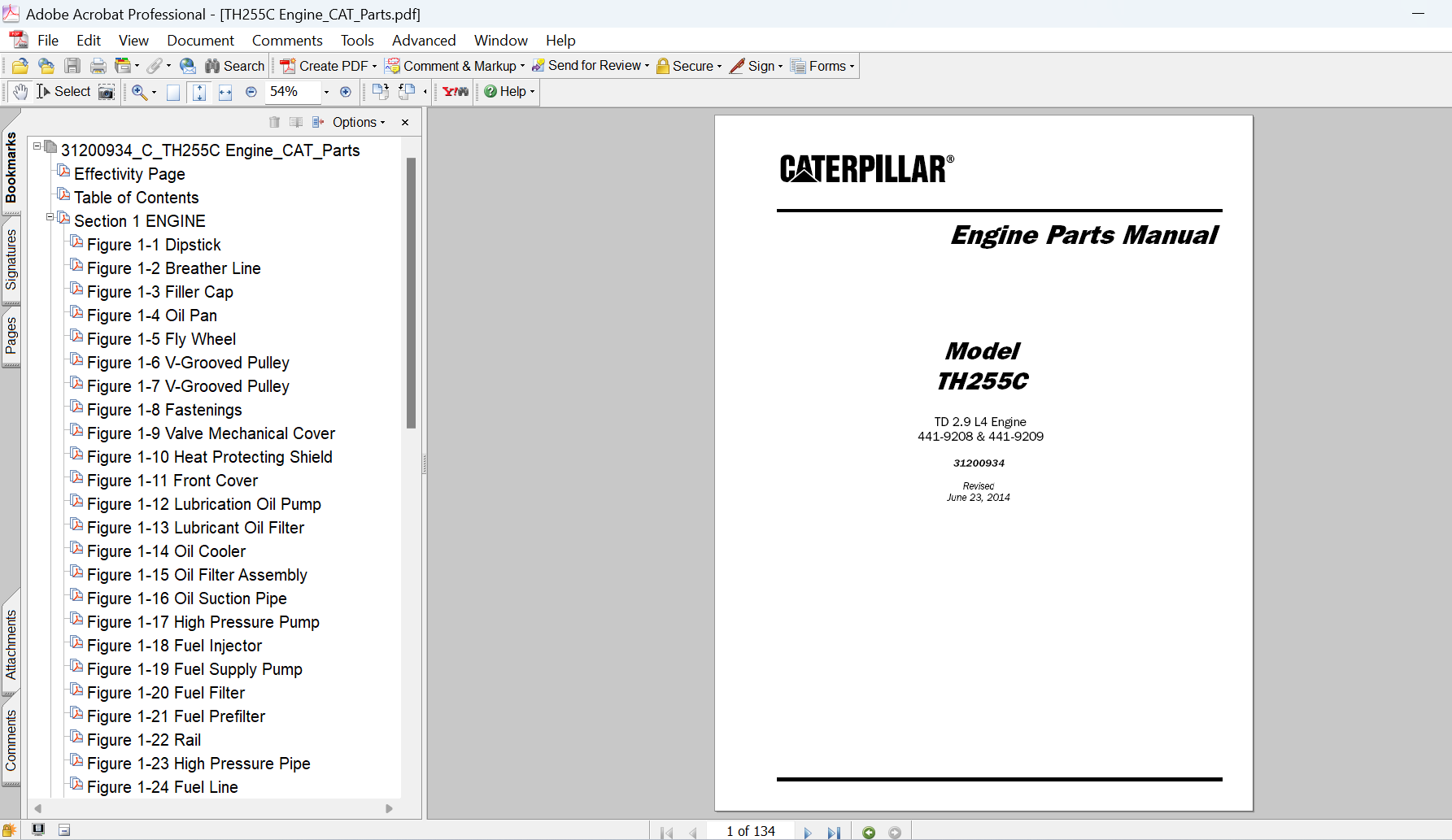Viewport: 1452px width, 840px height.
Task: Open the Forms dropdown
Action: pos(823,66)
